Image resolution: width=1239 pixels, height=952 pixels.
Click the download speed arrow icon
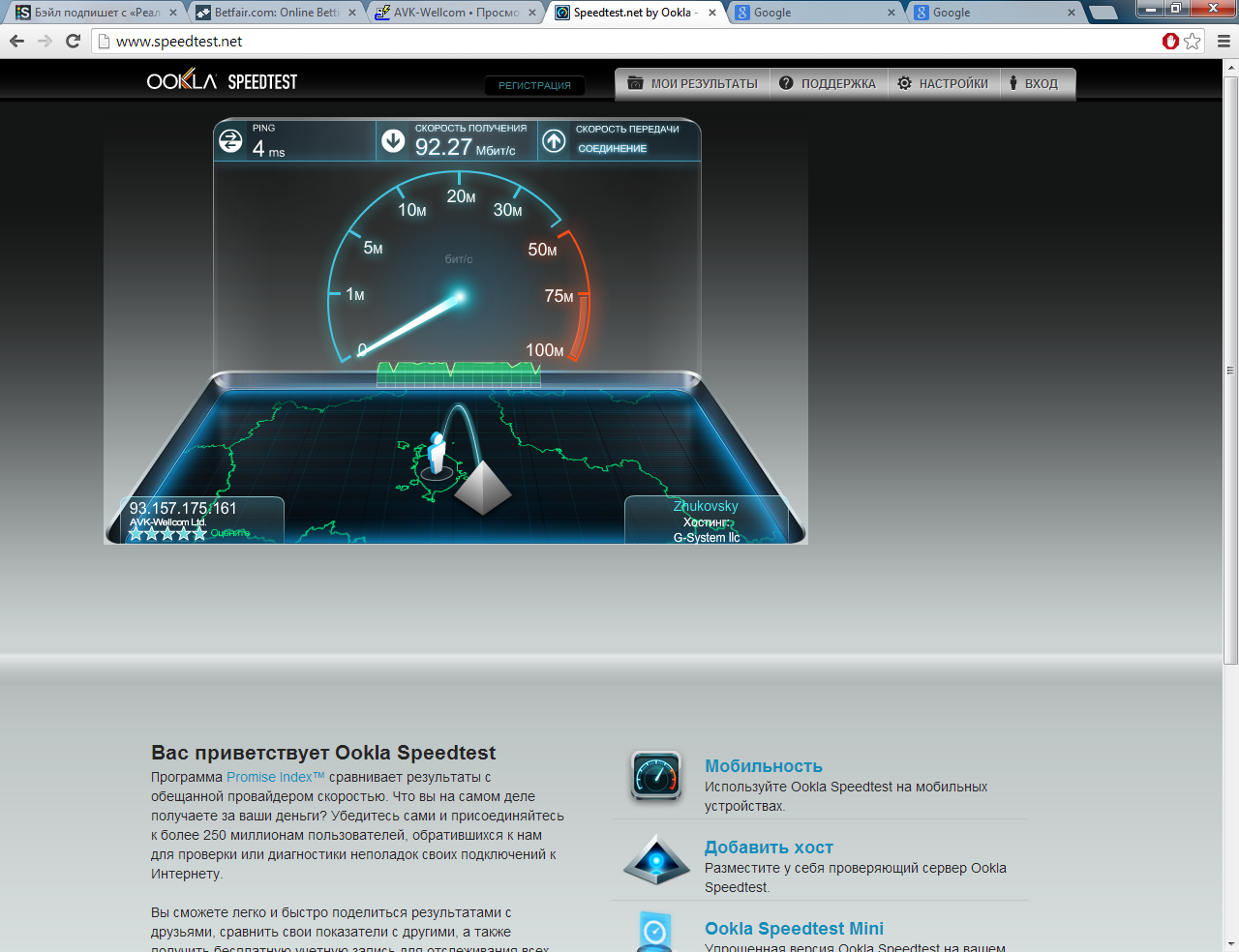coord(393,140)
